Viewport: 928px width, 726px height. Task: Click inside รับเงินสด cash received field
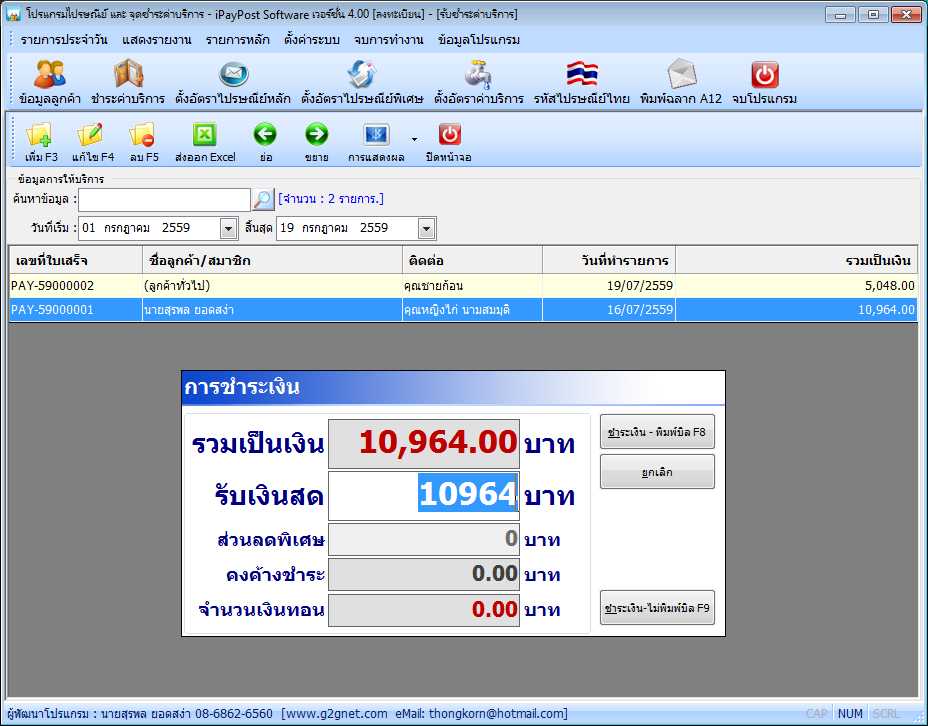(x=424, y=495)
